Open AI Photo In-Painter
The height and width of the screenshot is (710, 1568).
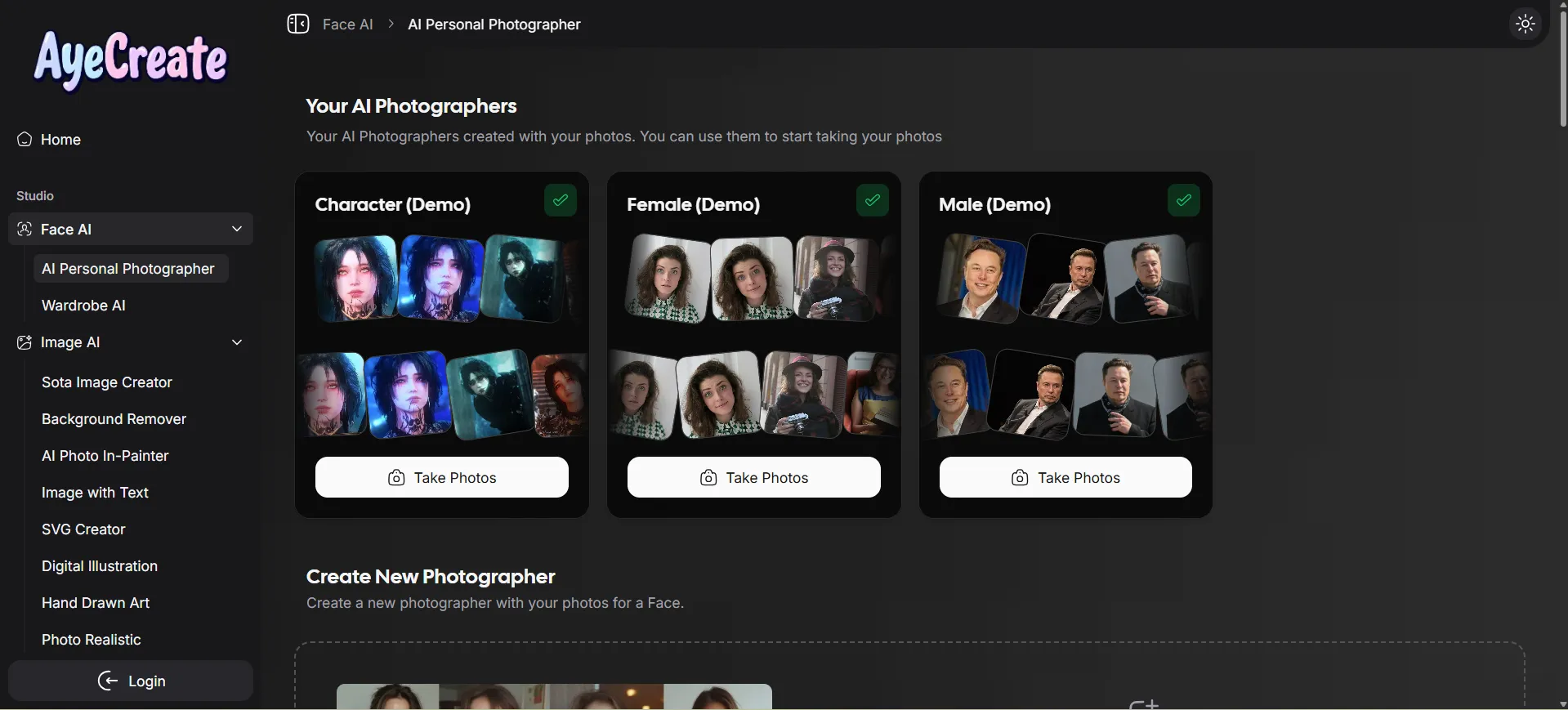[x=105, y=456]
